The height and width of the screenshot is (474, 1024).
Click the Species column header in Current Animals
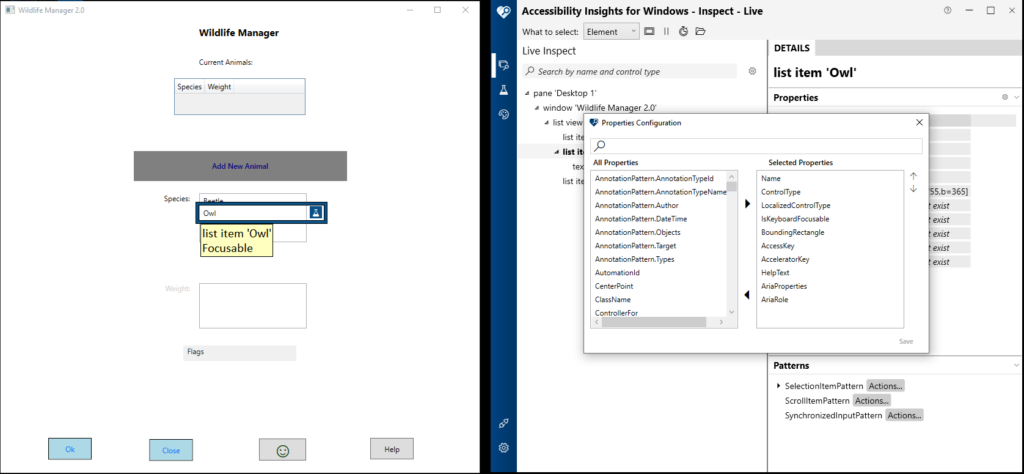[189, 87]
